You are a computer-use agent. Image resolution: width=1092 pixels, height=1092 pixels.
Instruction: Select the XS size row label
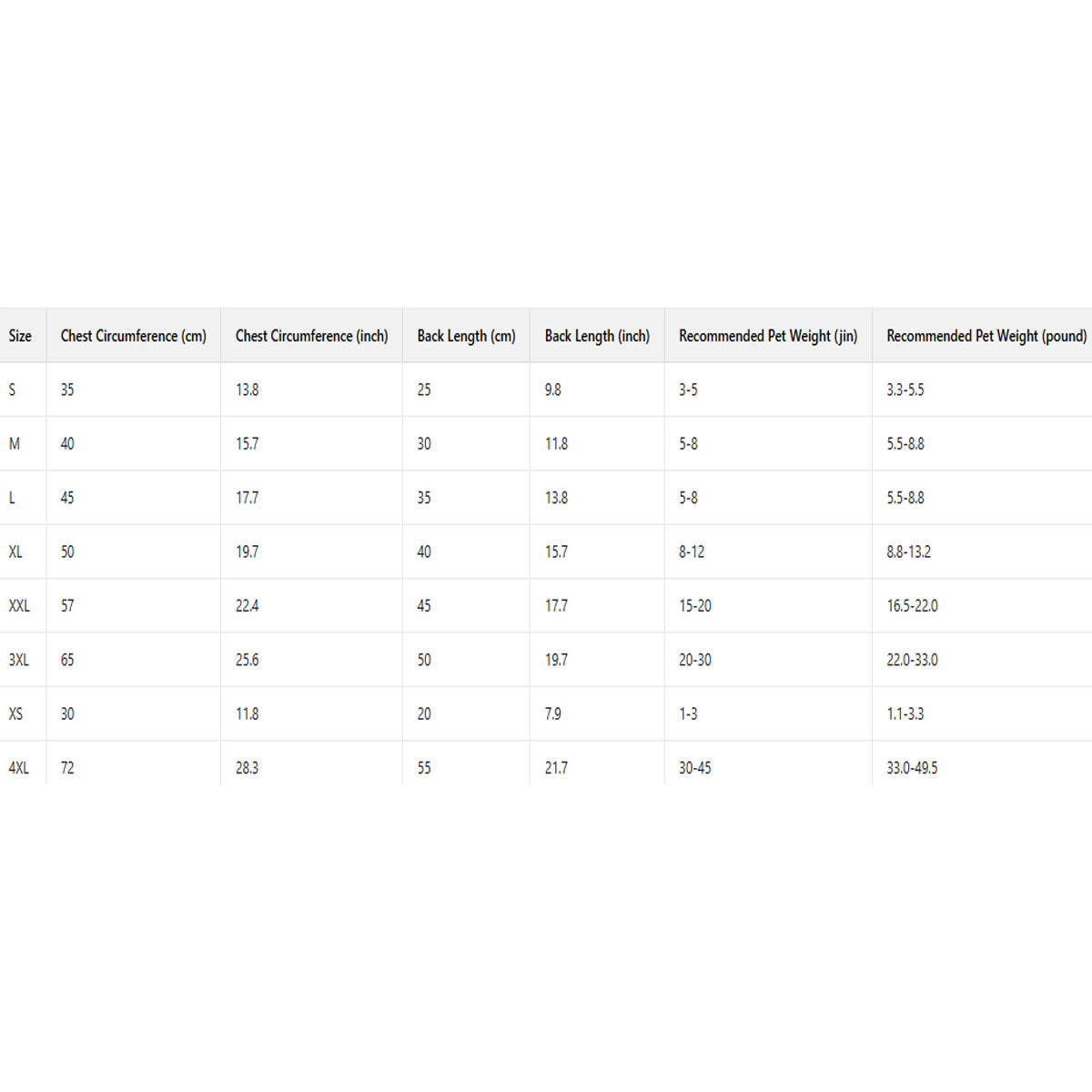pyautogui.click(x=15, y=714)
